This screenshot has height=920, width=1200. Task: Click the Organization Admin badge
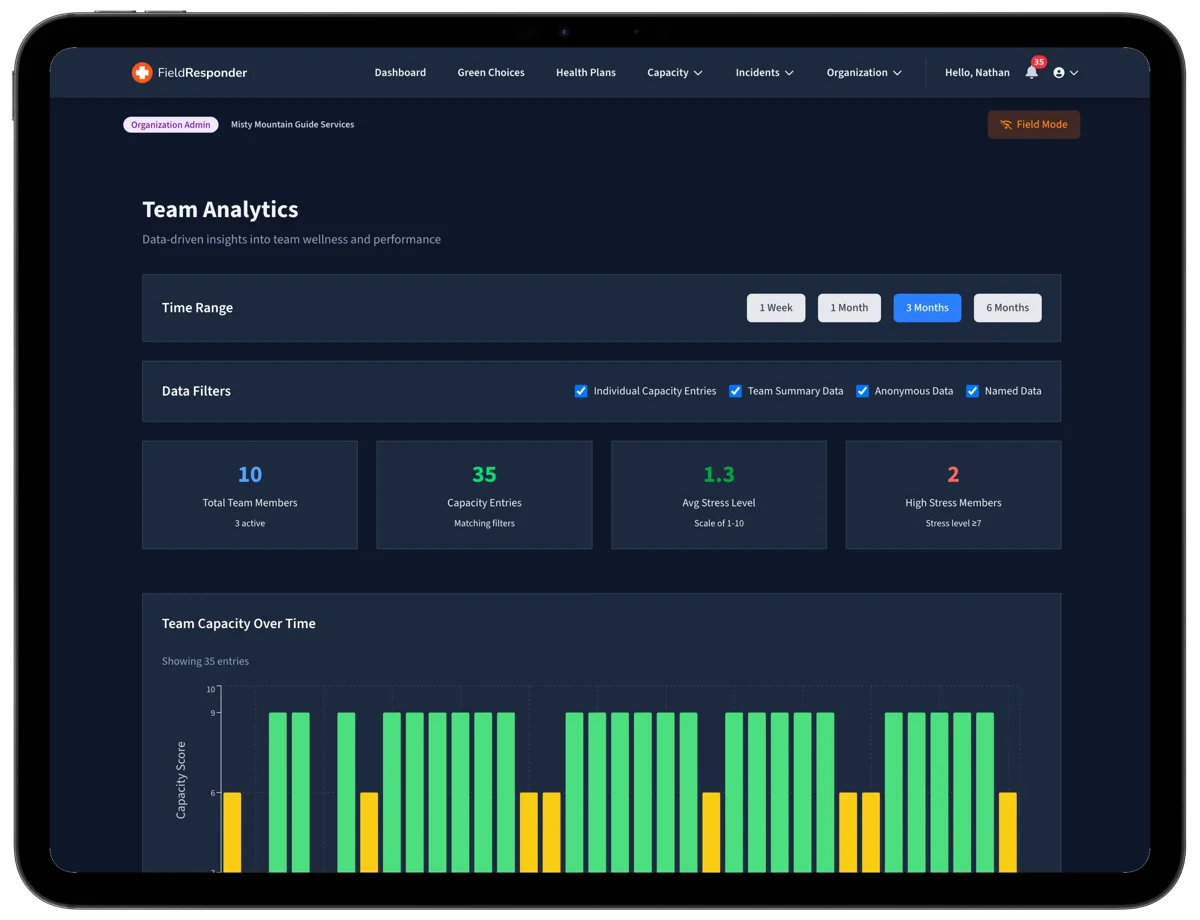[x=170, y=124]
